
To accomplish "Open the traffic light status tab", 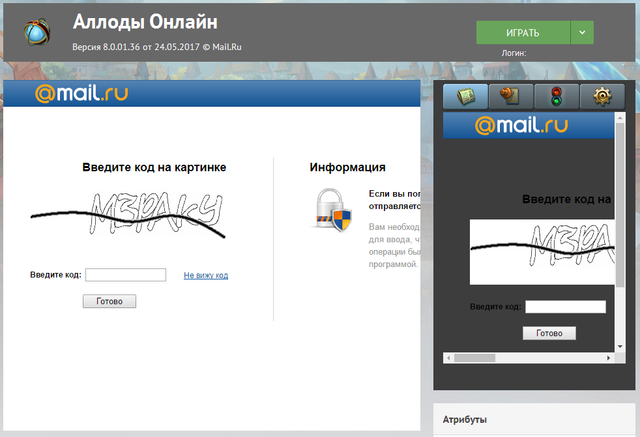I will coord(556,97).
